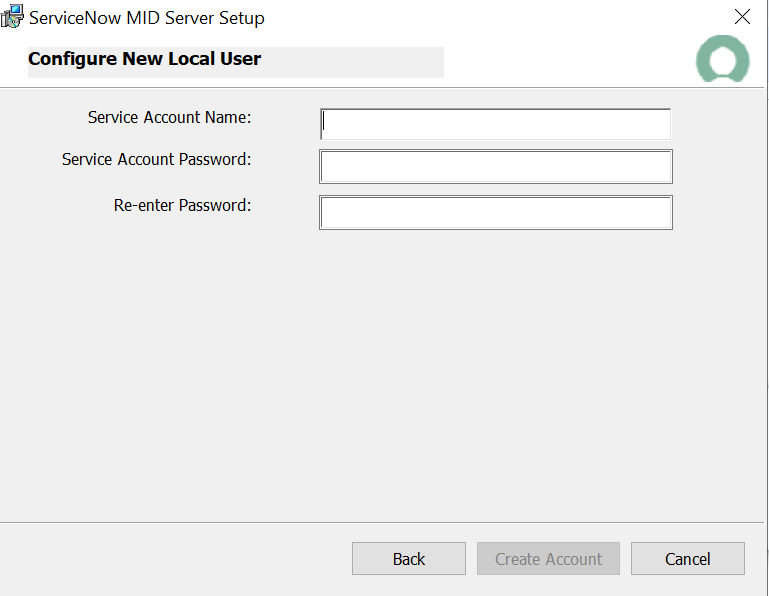Close the MID Server Setup window
The image size is (769, 596).
tap(742, 17)
